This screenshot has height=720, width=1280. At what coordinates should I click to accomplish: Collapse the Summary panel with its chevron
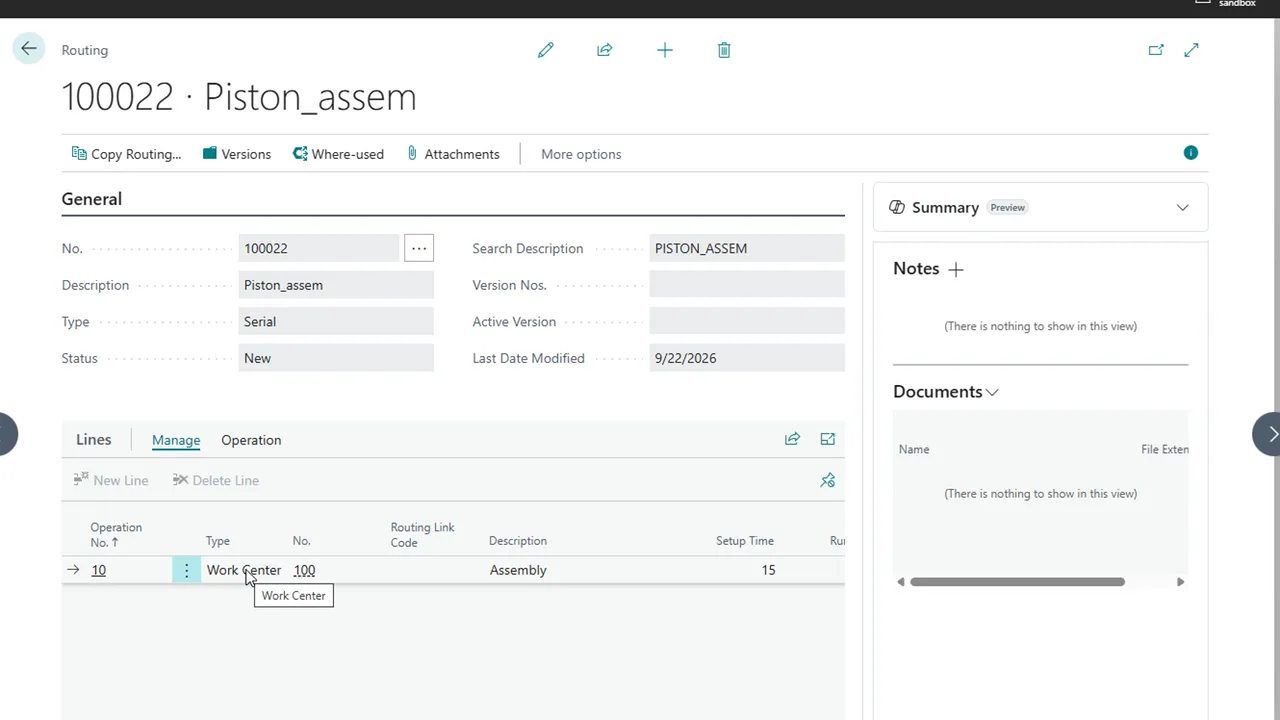click(1182, 208)
